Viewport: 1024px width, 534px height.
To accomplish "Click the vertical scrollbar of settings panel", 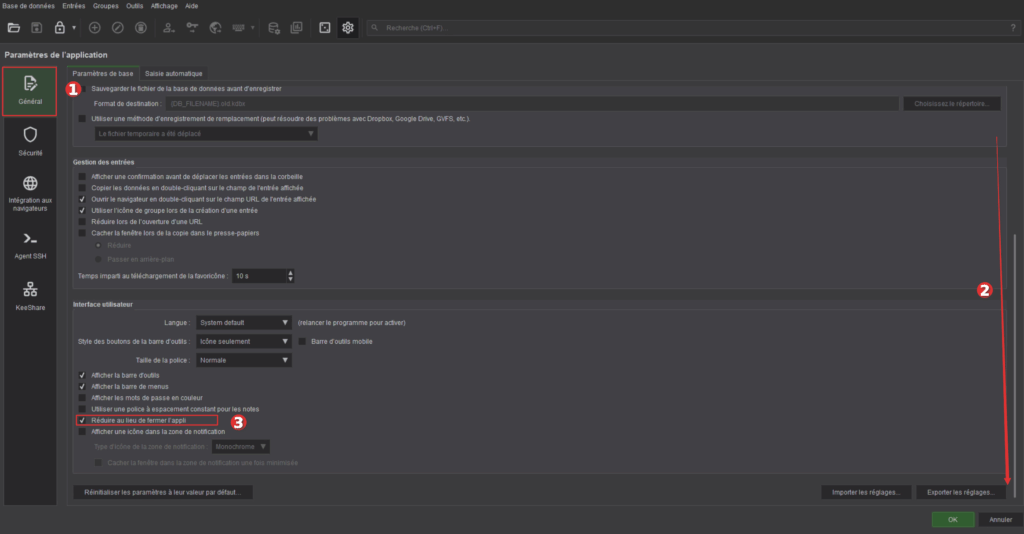I will (1014, 360).
